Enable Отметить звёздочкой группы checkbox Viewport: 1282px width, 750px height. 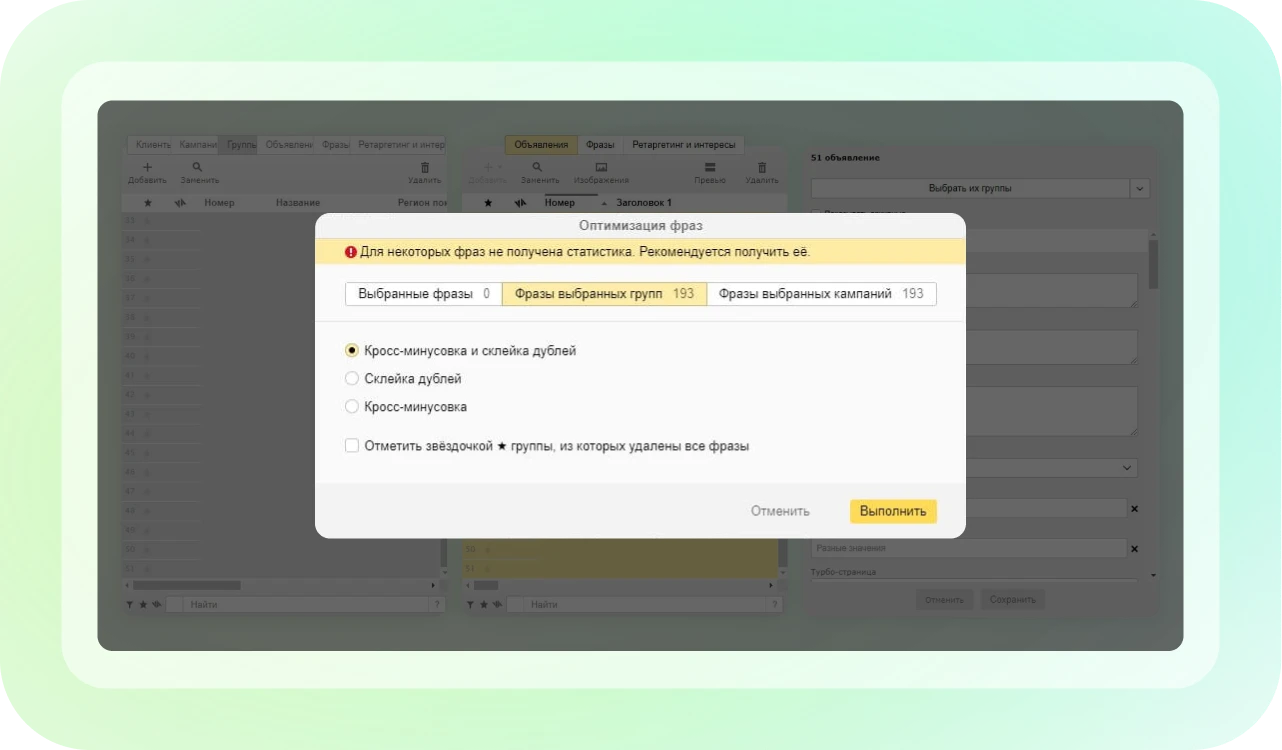pos(352,446)
